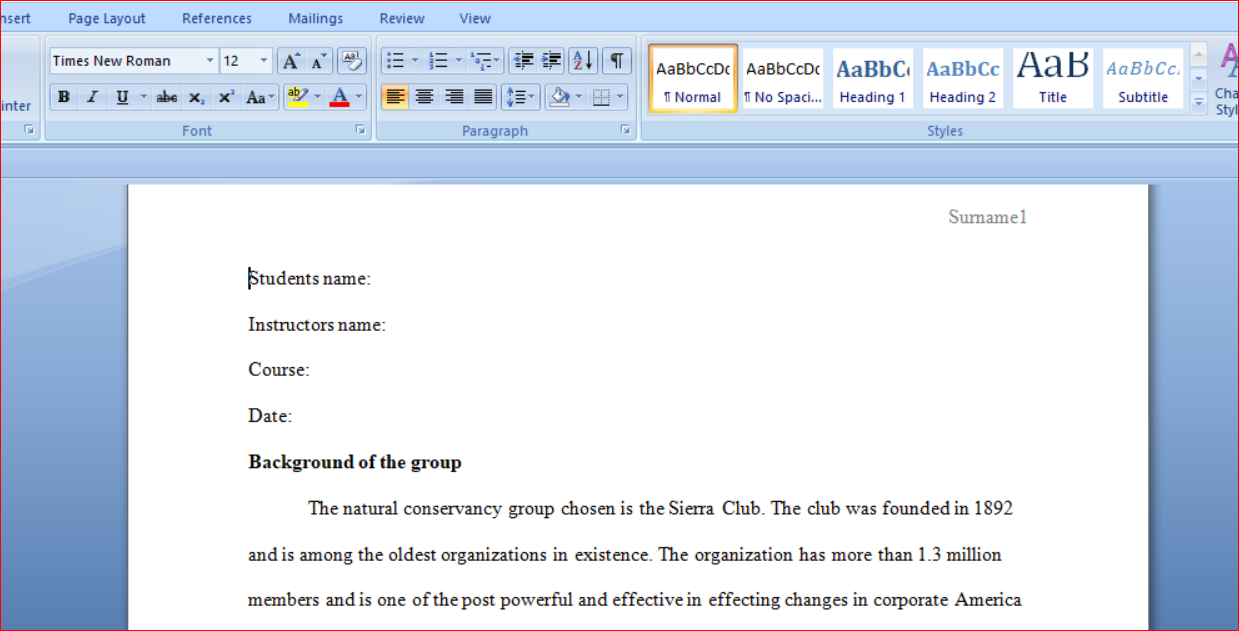Toggle Show/Hide paragraph marks
This screenshot has height=631, width=1239.
[x=617, y=61]
